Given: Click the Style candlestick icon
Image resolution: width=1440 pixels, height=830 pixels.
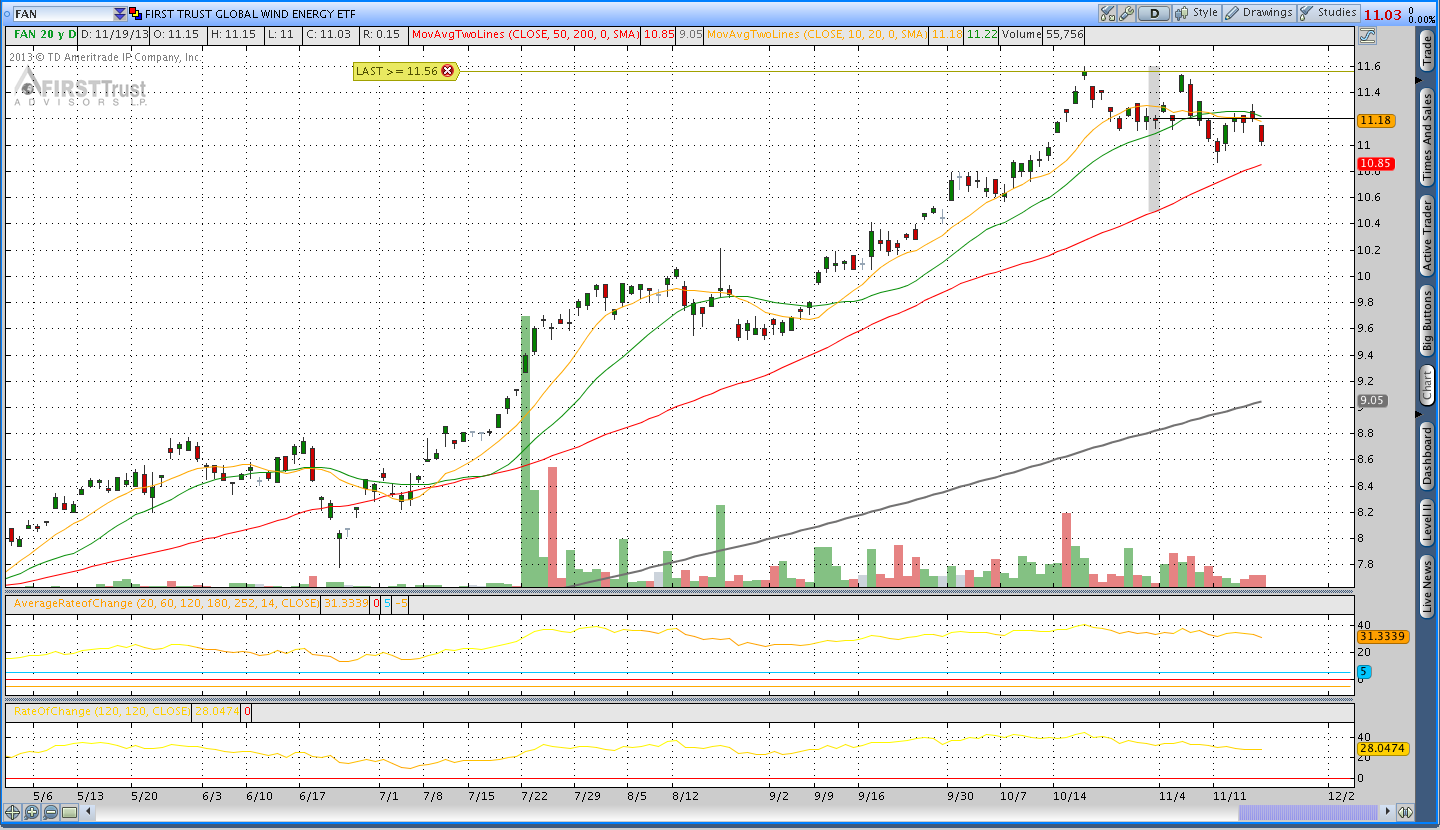Looking at the screenshot, I should (1182, 13).
